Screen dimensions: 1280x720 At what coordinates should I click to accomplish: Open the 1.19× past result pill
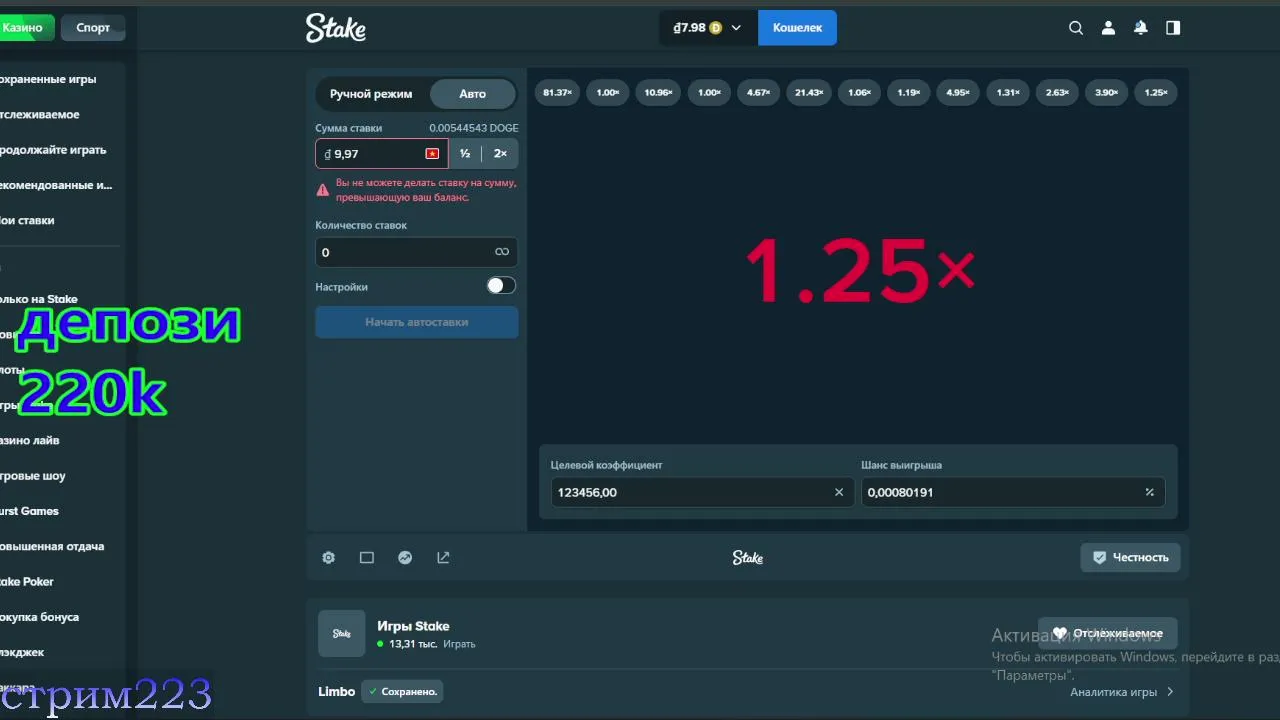coord(909,93)
